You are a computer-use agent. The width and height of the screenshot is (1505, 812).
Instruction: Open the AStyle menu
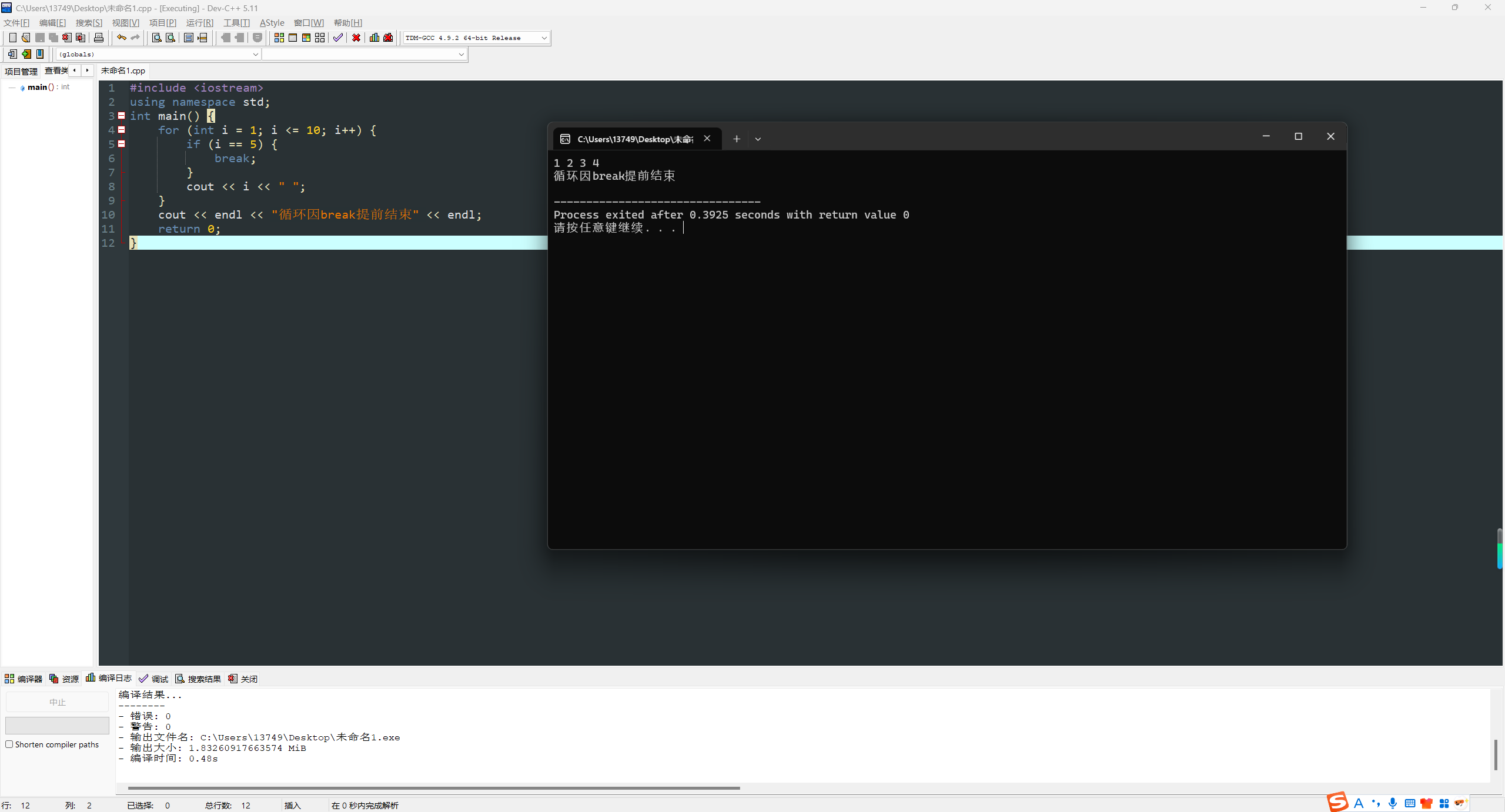(x=272, y=23)
